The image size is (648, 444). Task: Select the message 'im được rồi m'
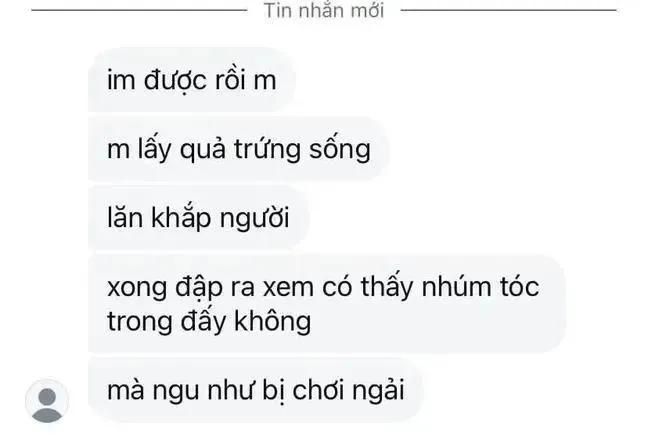click(192, 80)
